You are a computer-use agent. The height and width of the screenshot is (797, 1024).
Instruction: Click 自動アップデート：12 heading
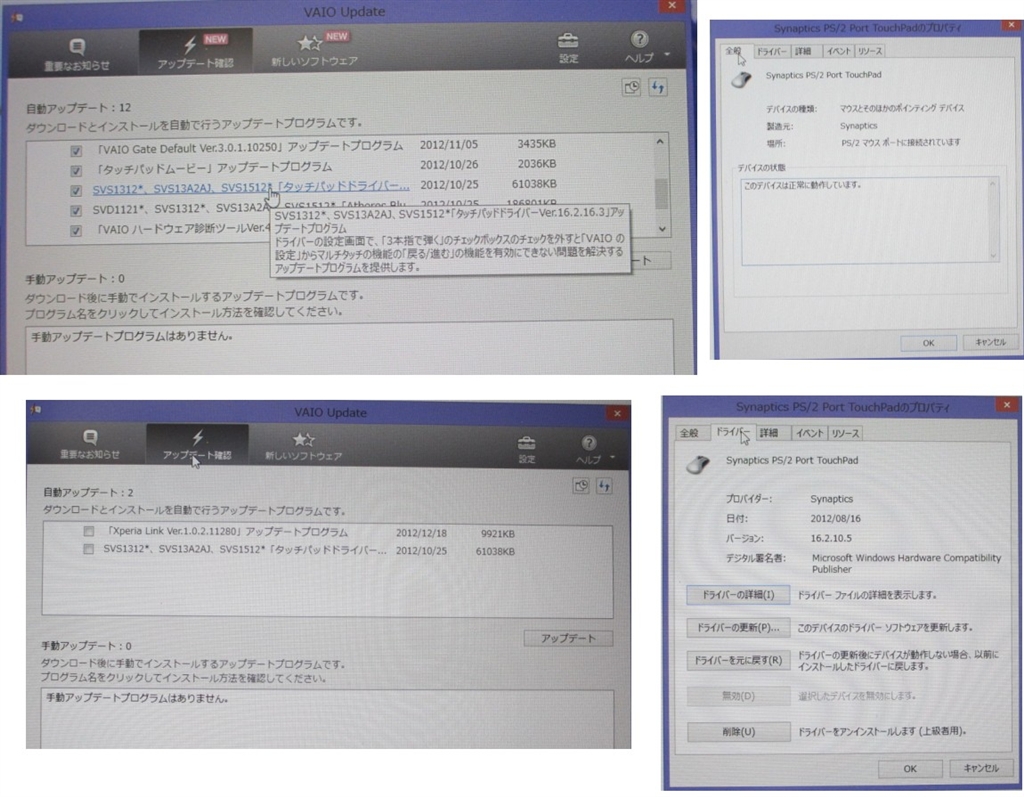coord(78,108)
